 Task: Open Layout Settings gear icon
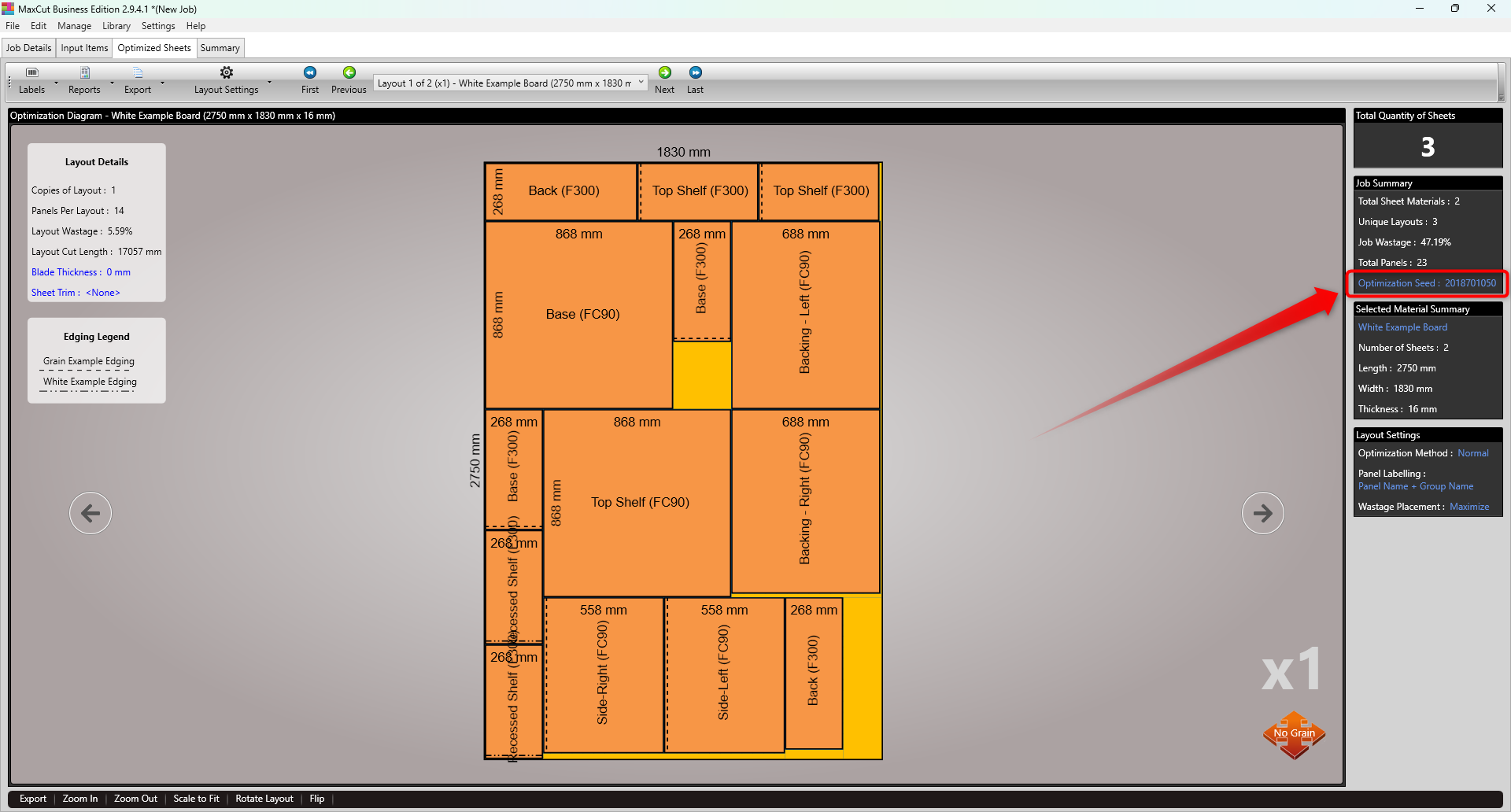point(227,72)
